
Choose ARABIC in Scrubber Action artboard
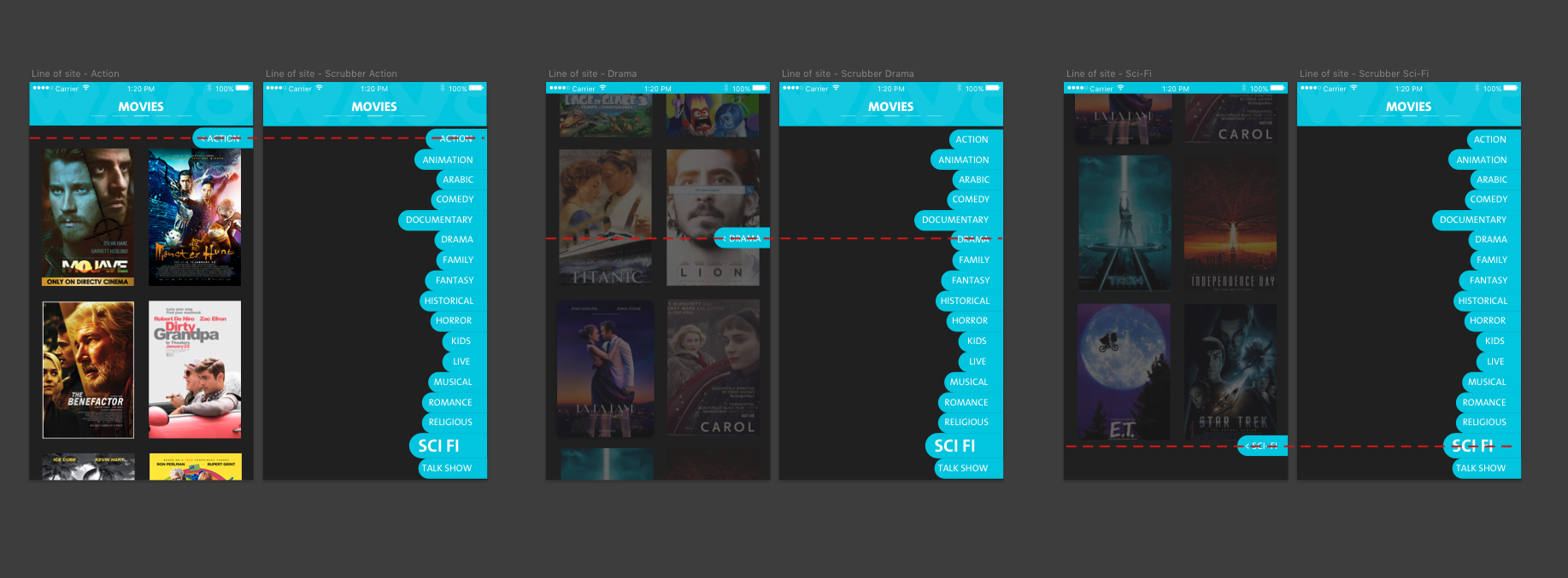461,179
